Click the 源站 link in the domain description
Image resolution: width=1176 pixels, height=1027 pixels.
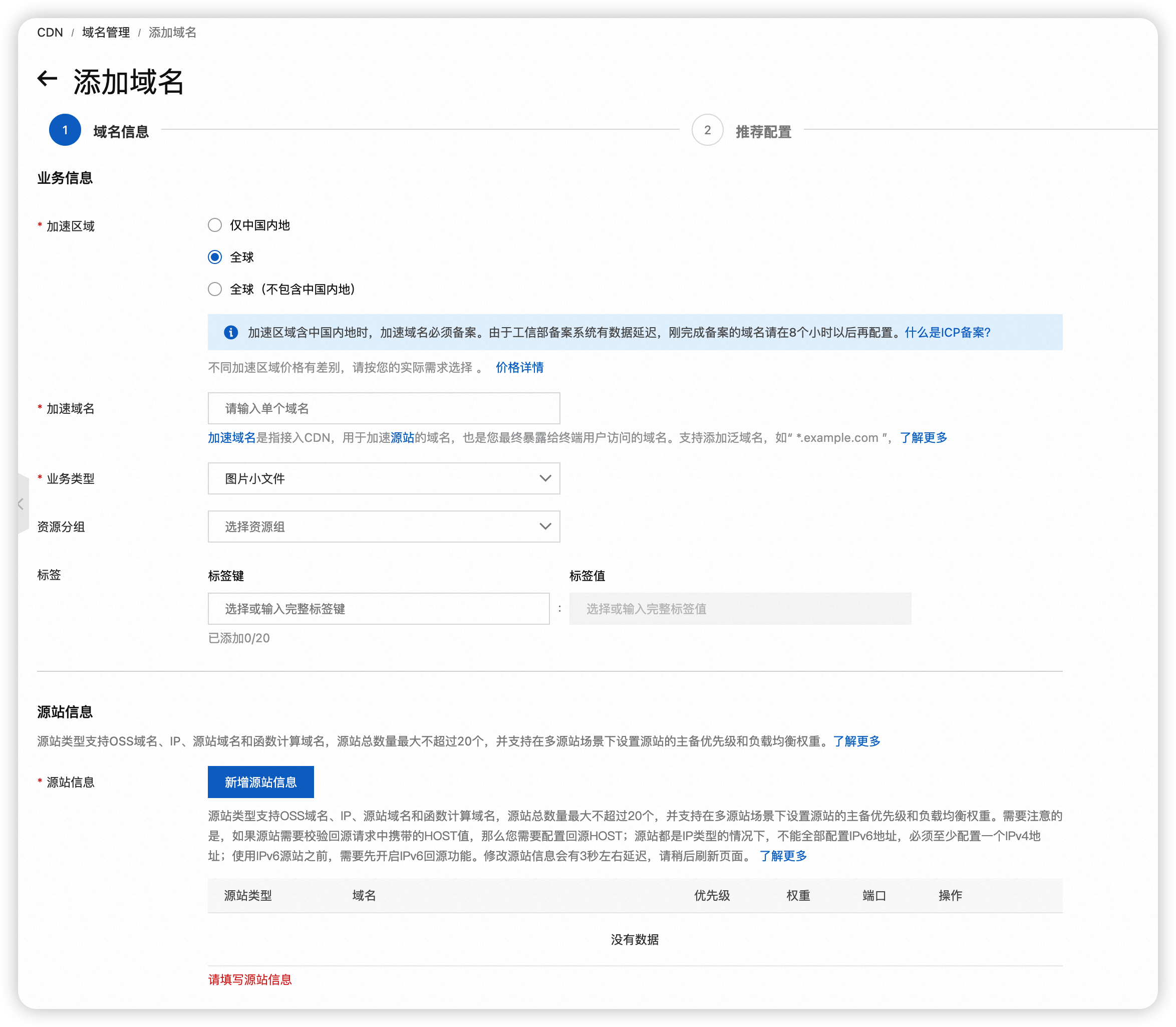402,438
